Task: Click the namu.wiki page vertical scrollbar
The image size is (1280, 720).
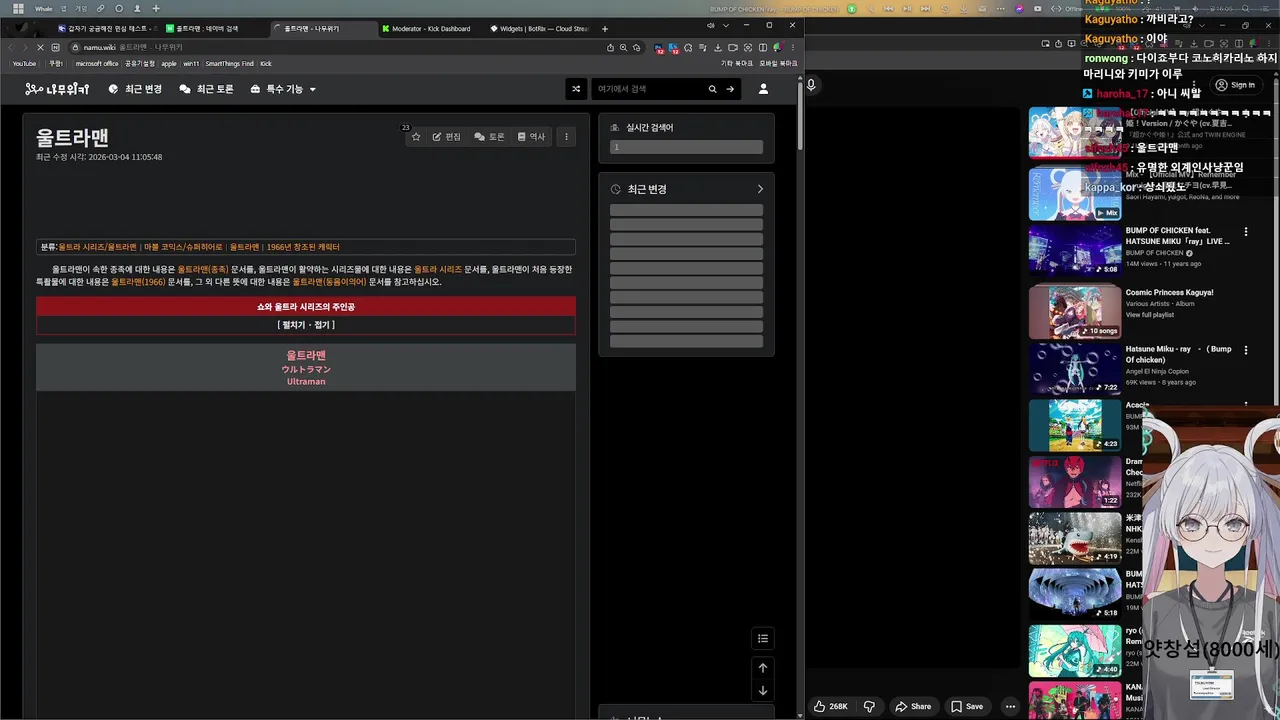Action: pyautogui.click(x=800, y=115)
